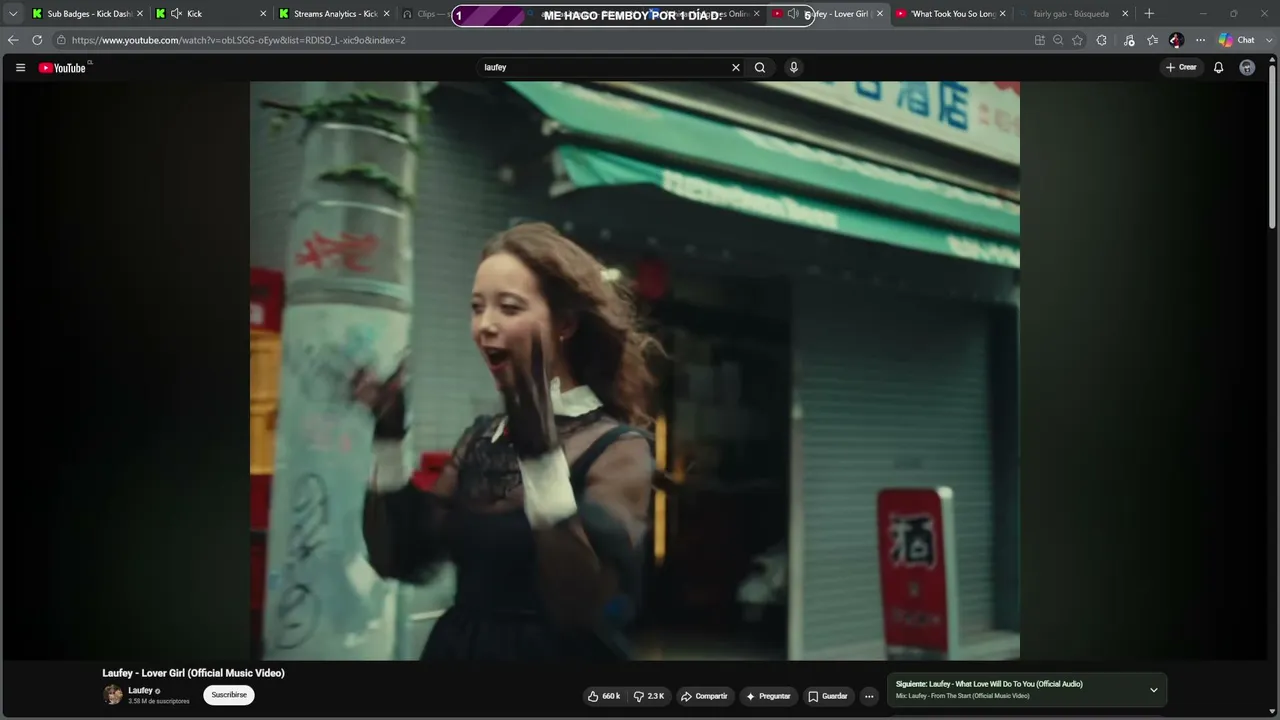Open YouTube notifications bell
Screen dimensions: 1280x720
pos(1218,68)
